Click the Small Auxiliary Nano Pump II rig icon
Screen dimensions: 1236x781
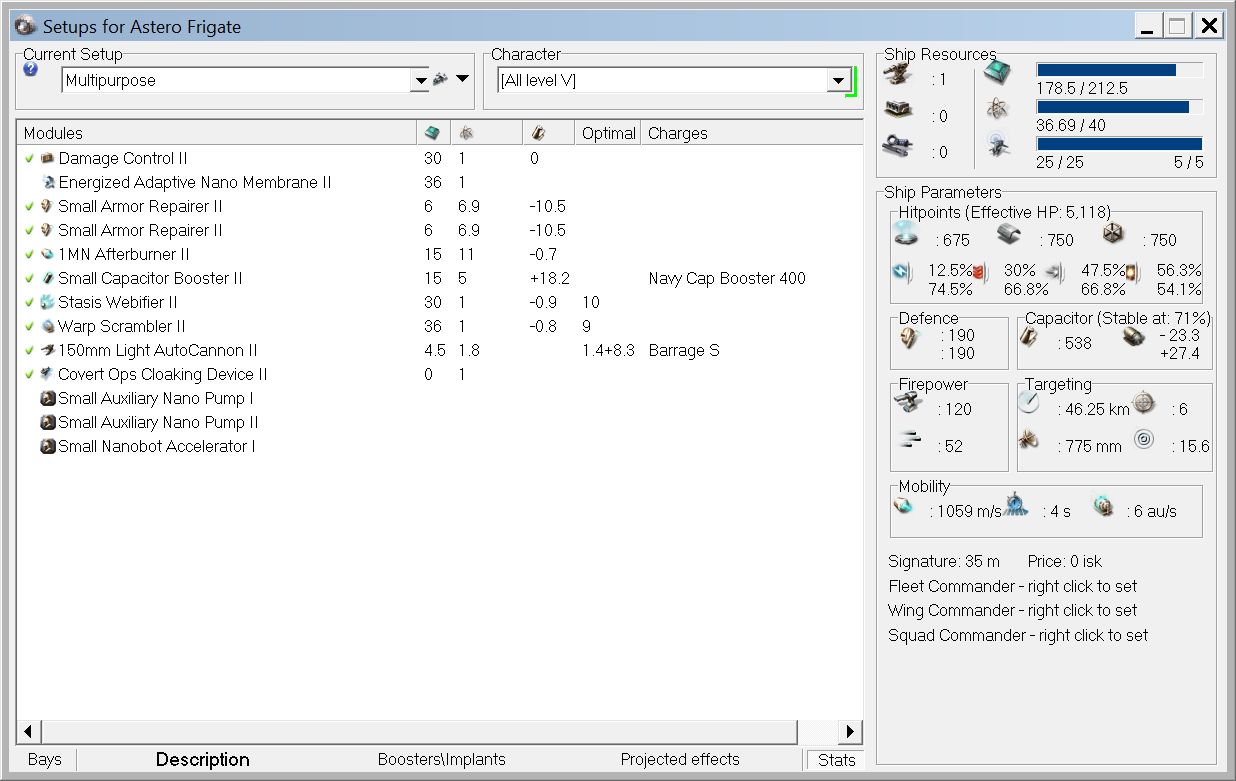tap(47, 422)
